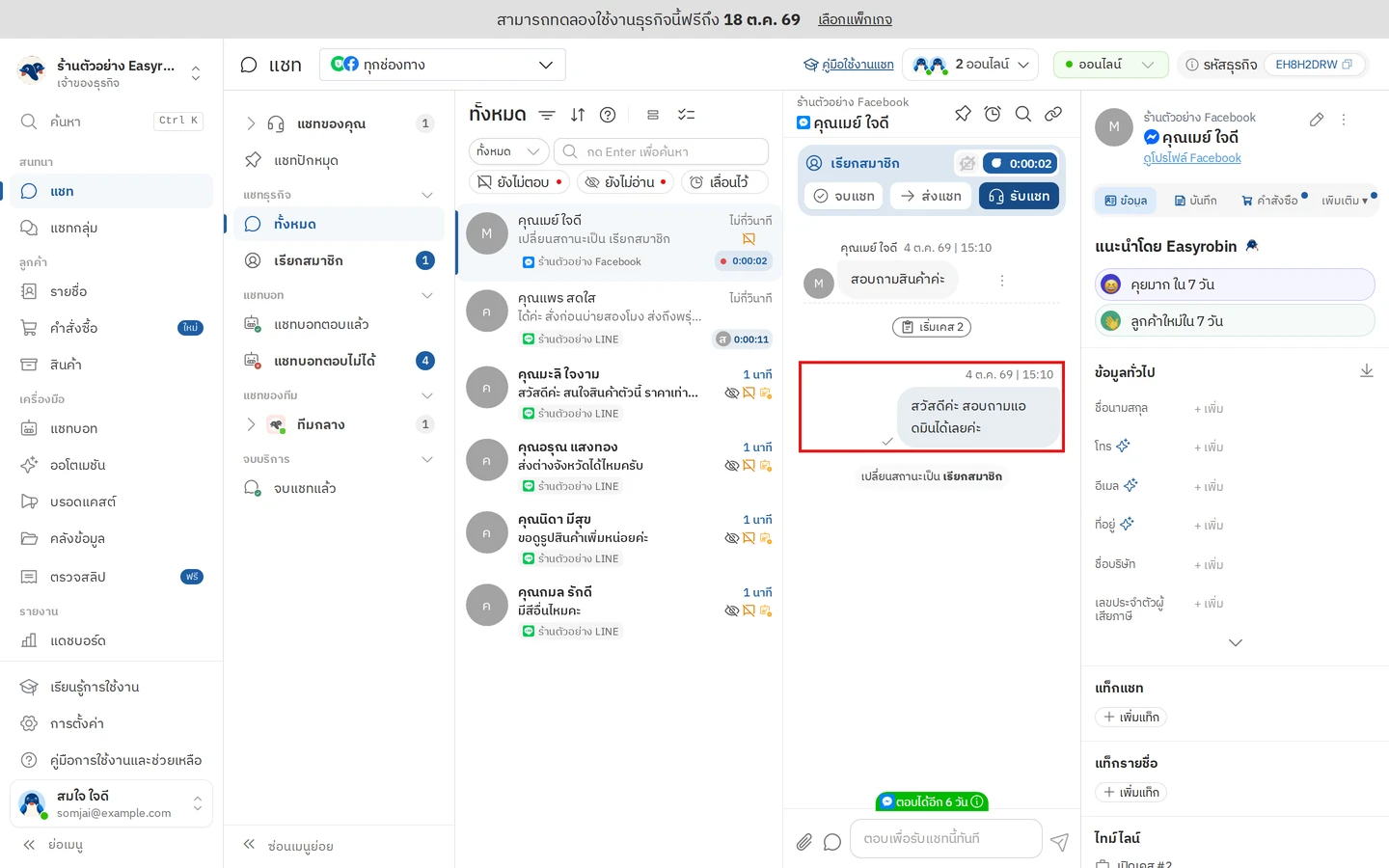Focus the กด Enter เพื่อค้นหา search field

(x=662, y=151)
